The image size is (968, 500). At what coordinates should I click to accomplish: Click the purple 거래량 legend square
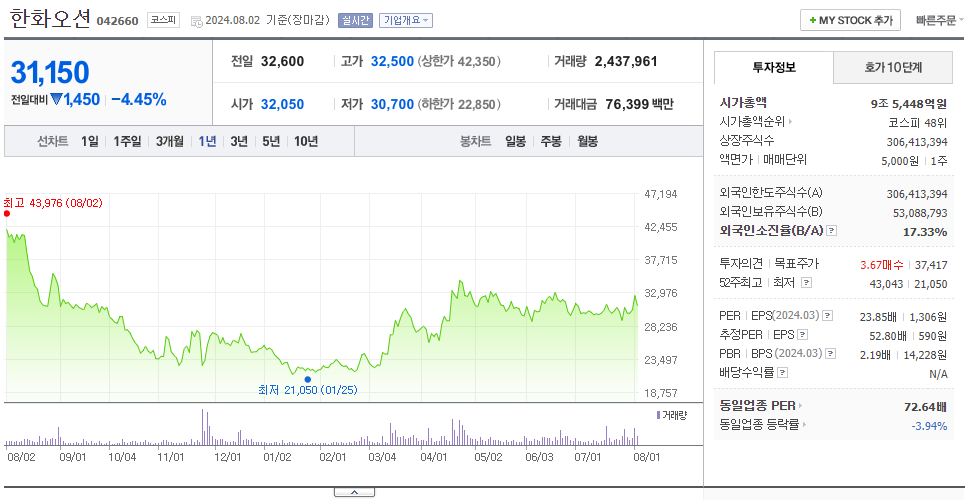click(x=658, y=415)
